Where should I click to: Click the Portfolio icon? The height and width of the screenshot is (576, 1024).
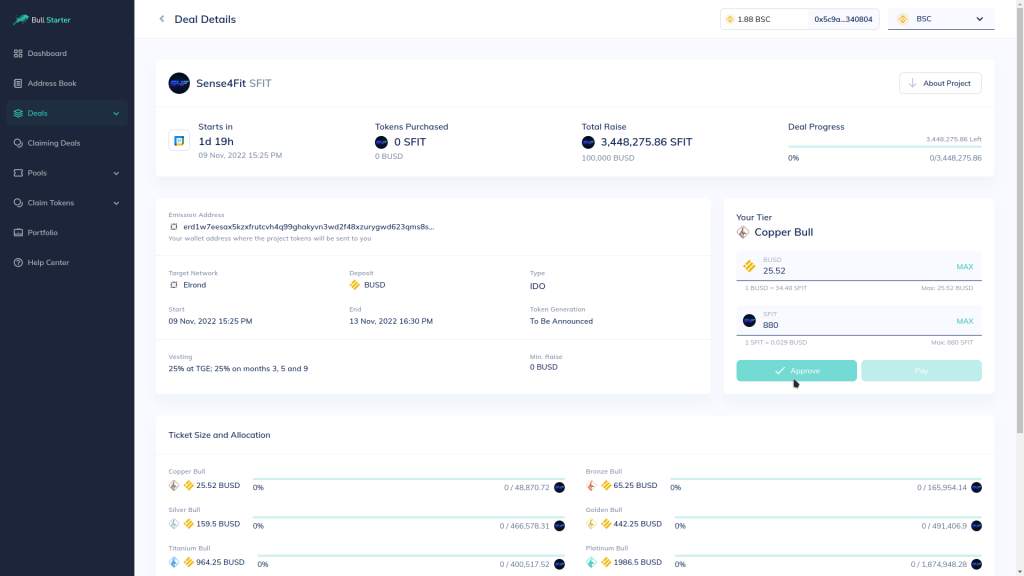coord(18,232)
